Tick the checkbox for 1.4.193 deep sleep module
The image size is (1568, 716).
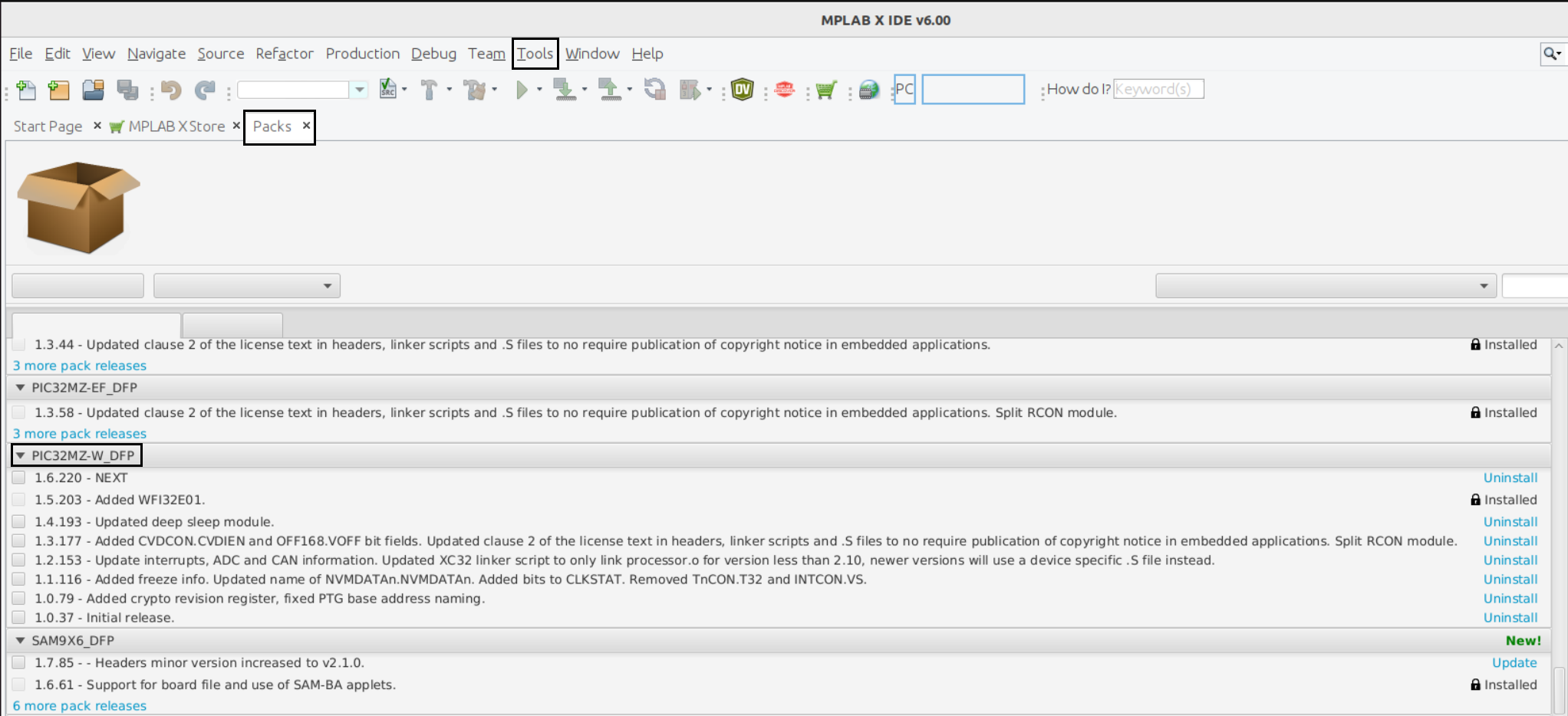point(19,522)
